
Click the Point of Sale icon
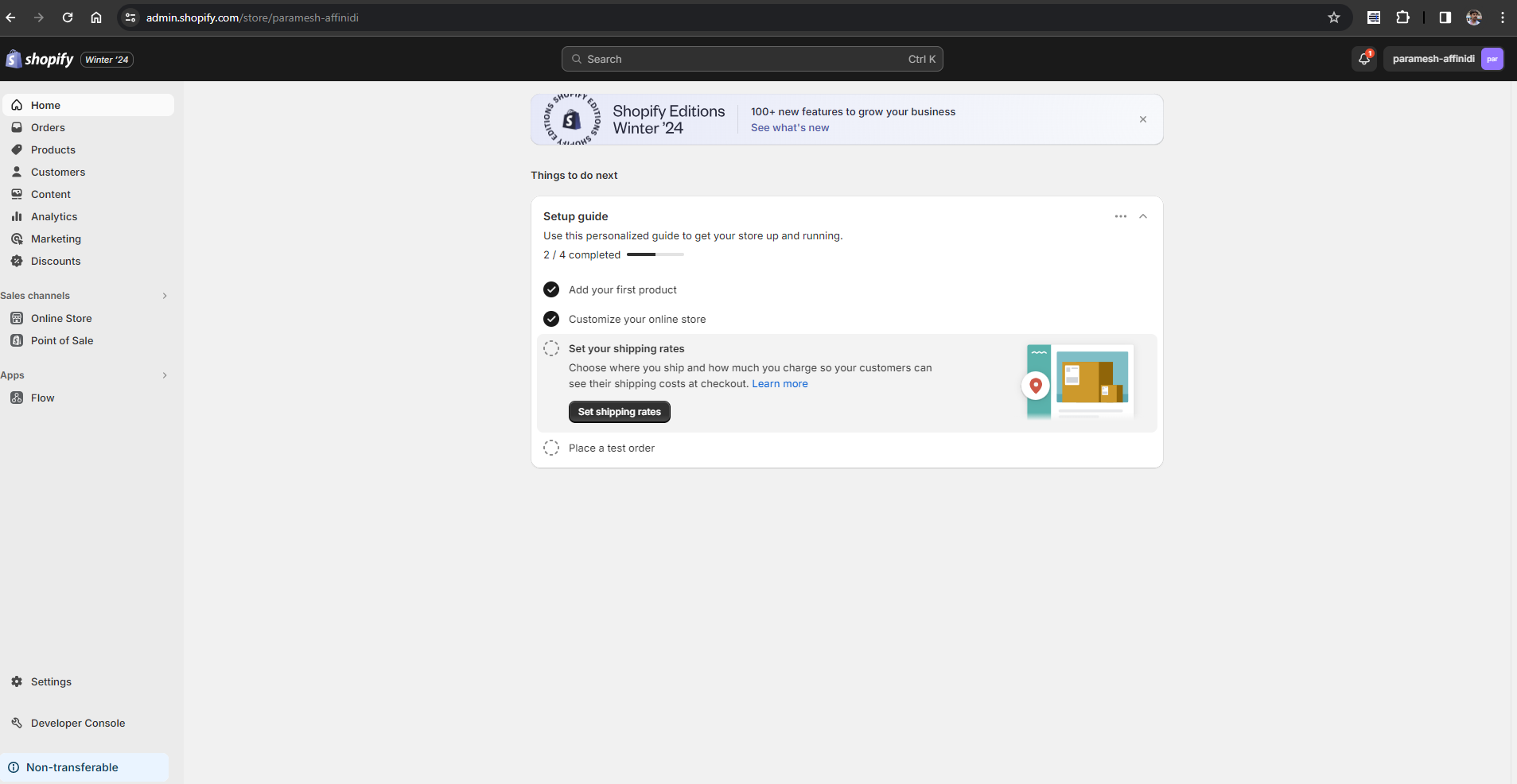coord(17,340)
